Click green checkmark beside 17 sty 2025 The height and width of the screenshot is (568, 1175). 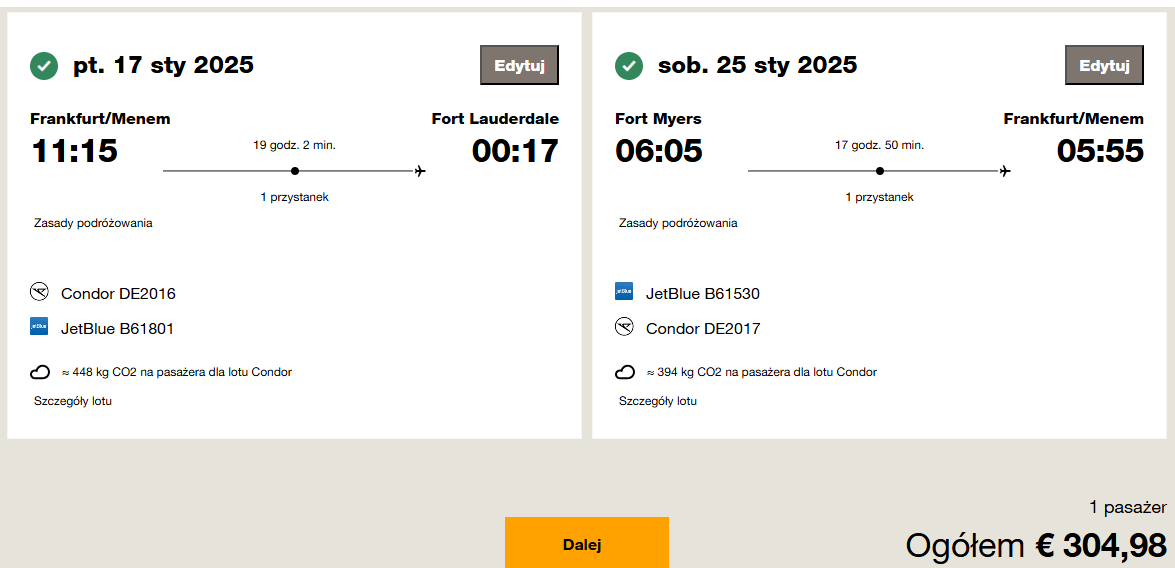[x=44, y=66]
